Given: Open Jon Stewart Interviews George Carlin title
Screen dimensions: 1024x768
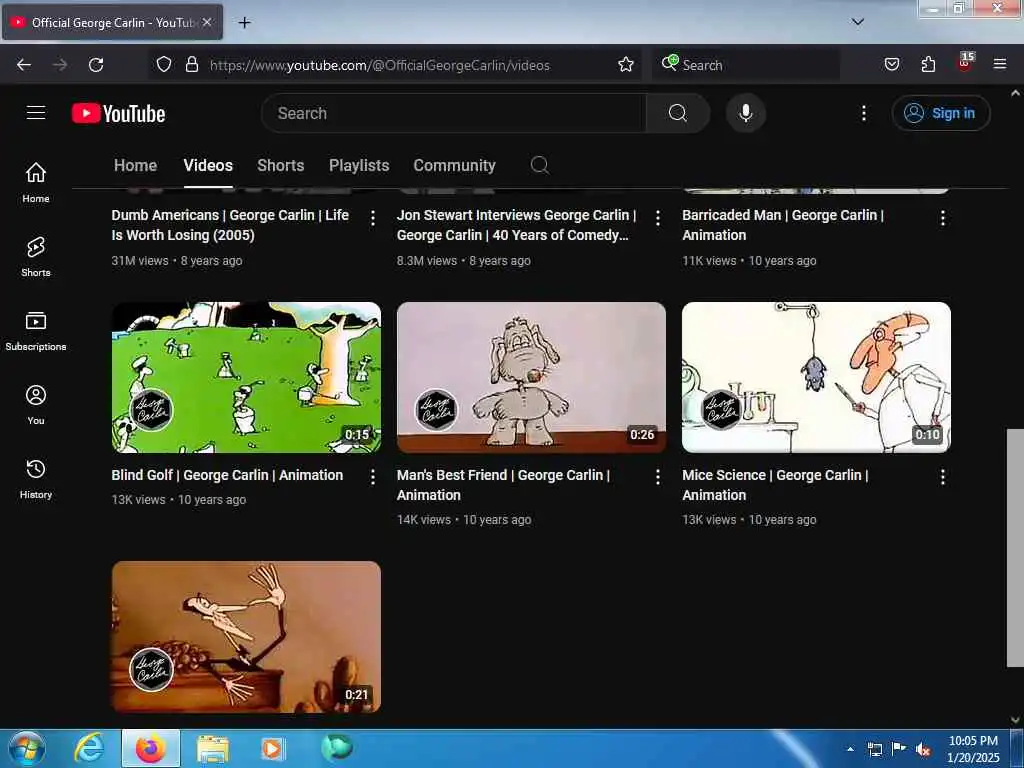Looking at the screenshot, I should (x=516, y=225).
